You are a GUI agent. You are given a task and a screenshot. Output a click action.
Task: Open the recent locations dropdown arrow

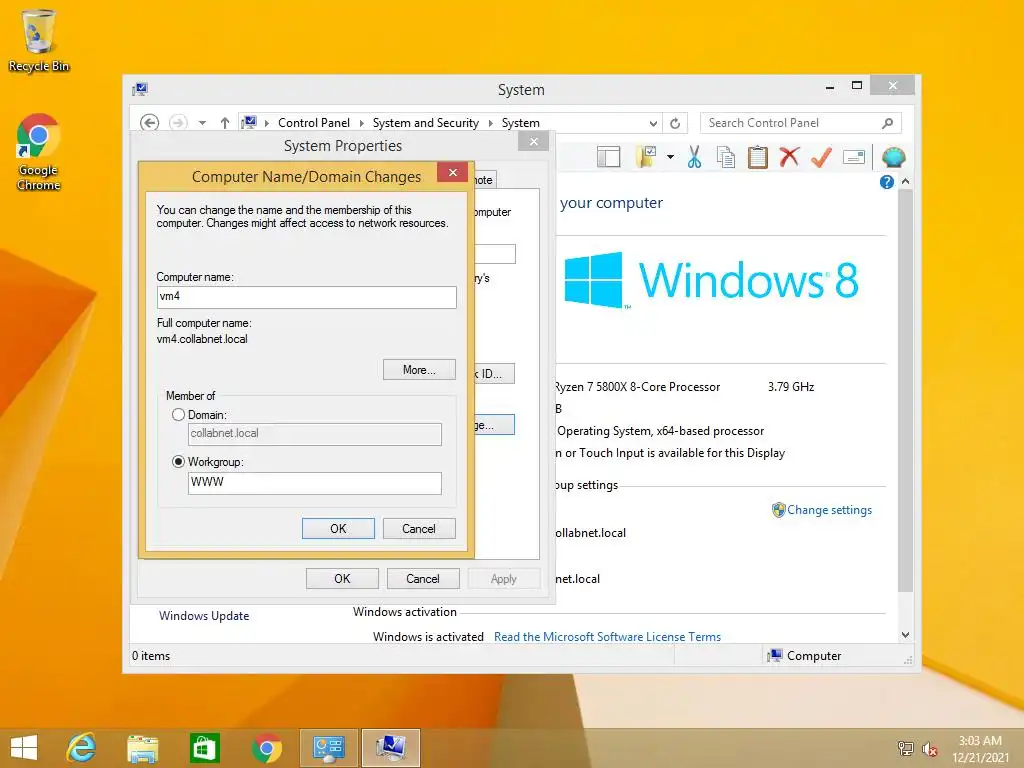point(202,123)
